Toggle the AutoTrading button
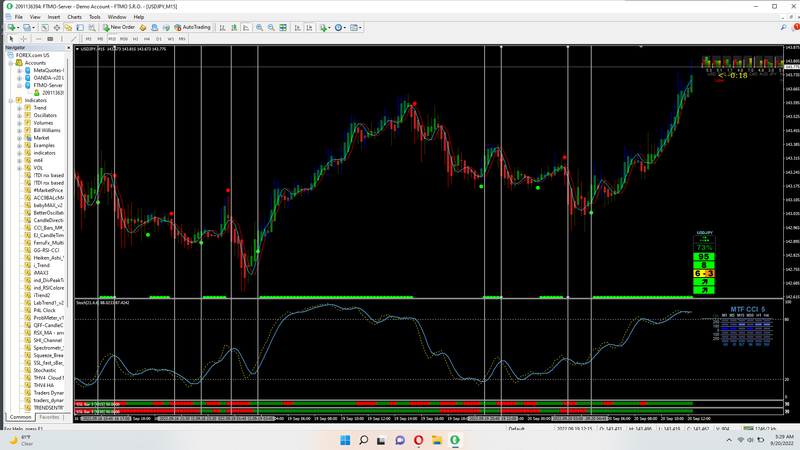 tap(190, 27)
